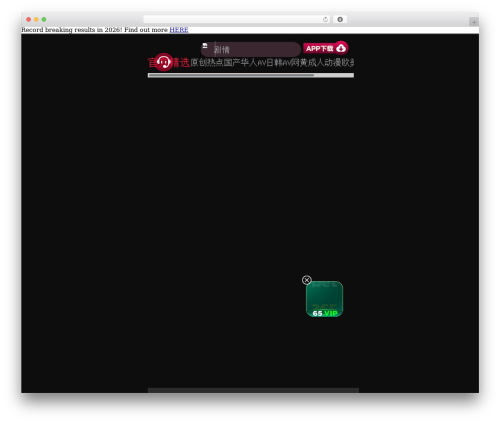Click the yellow minimize window button
This screenshot has height=423, width=500.
[x=36, y=19]
